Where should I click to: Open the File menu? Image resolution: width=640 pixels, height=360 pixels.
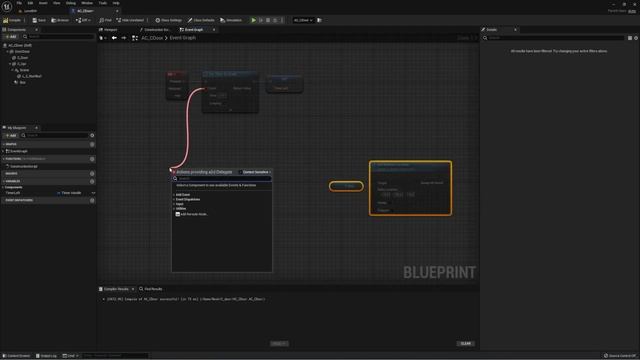point(19,3)
